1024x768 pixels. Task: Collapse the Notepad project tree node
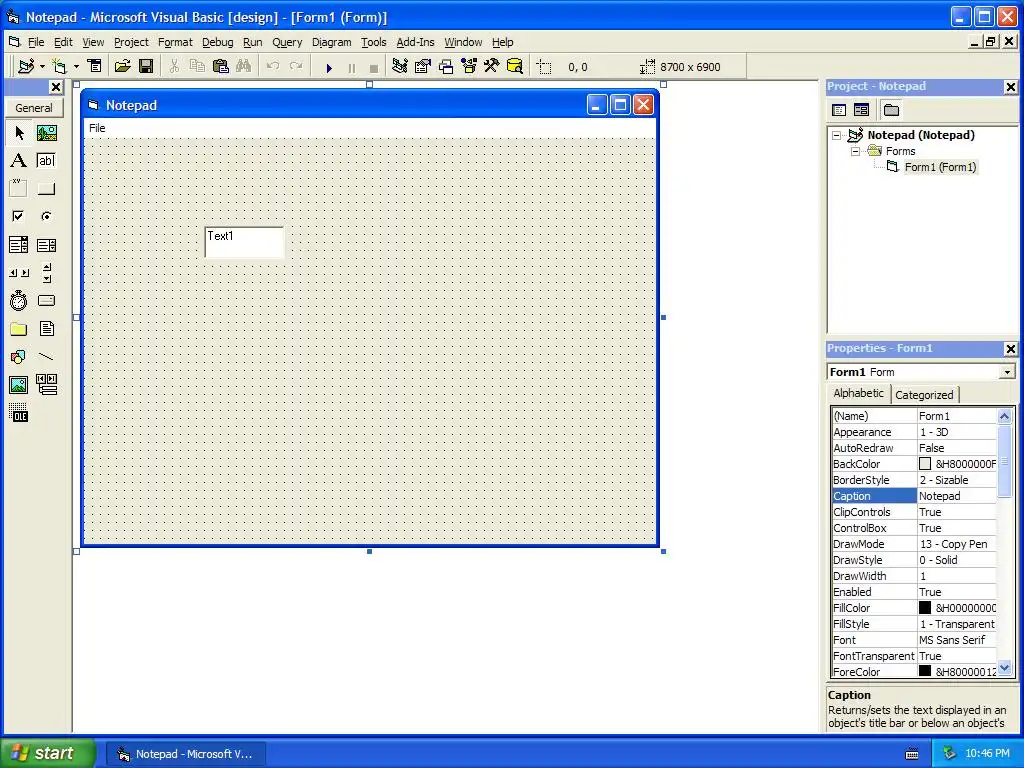point(837,135)
